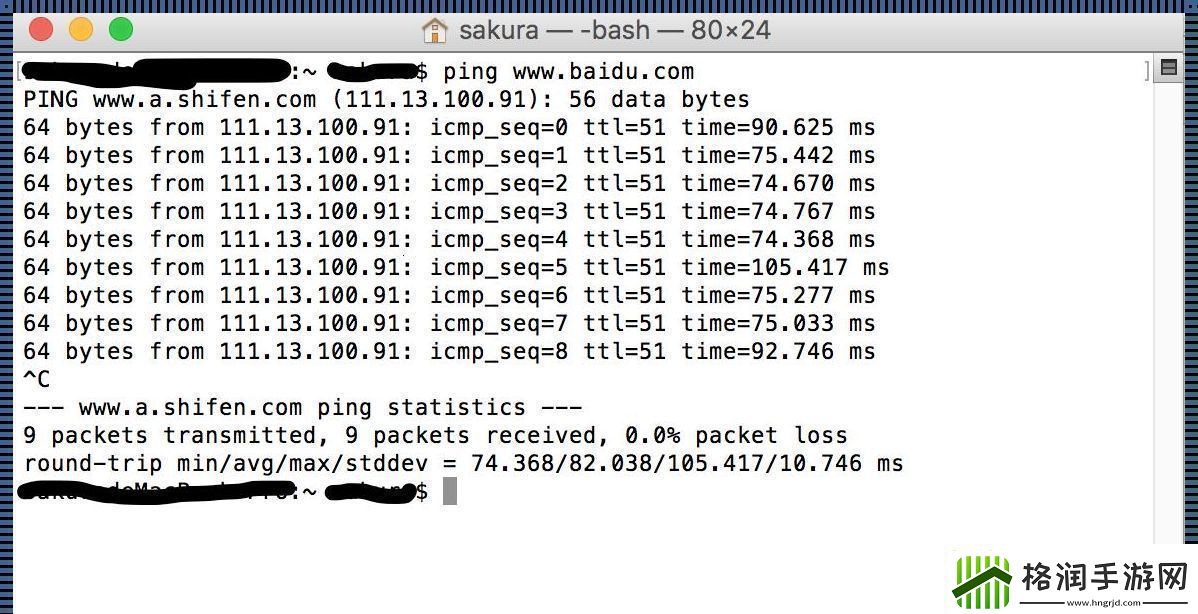
Task: Open the www.hngrjd.com watermark link
Action: (1103, 603)
